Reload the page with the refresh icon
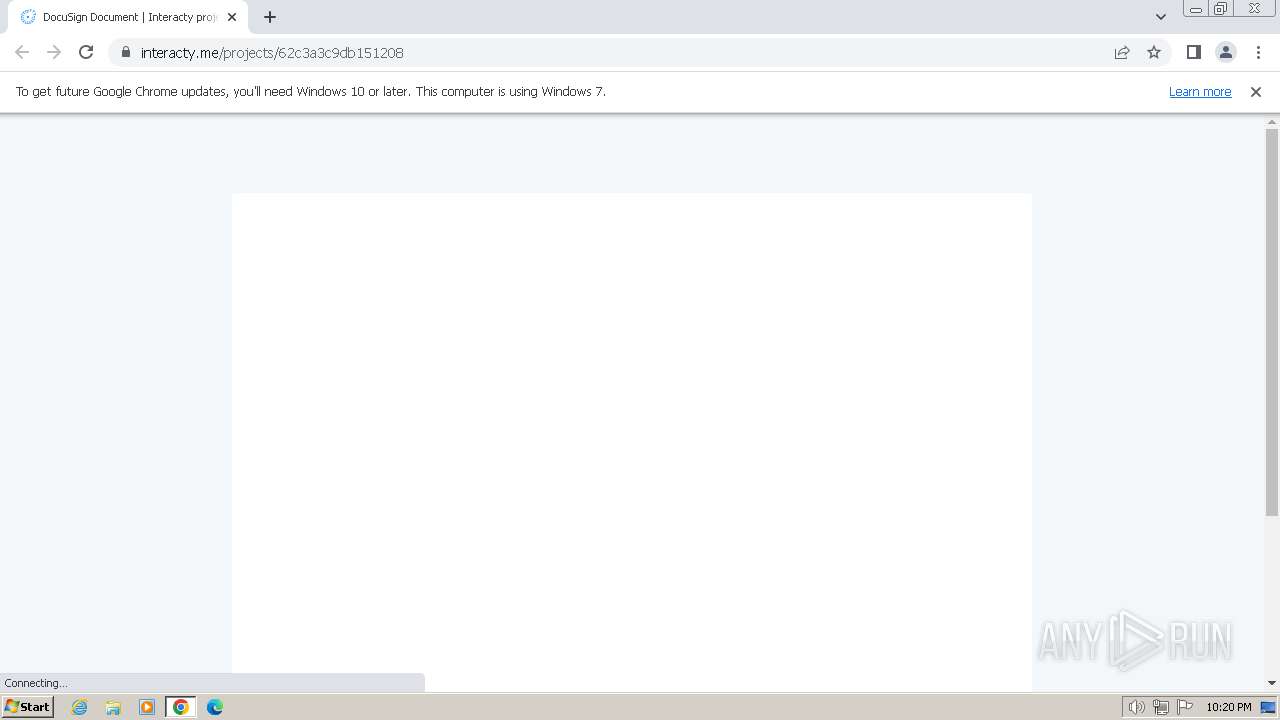The width and height of the screenshot is (1280, 720). pyautogui.click(x=86, y=52)
